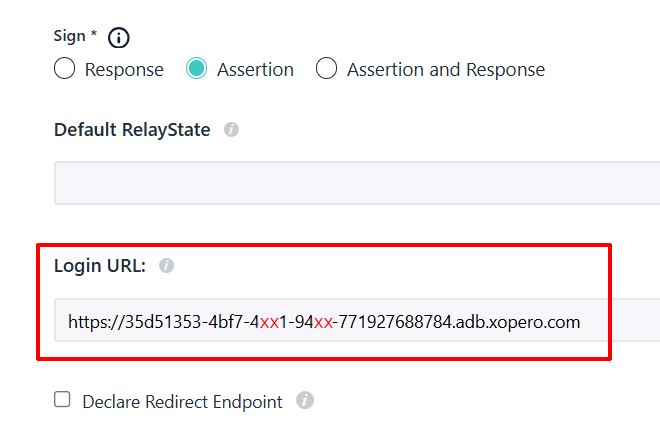The image size is (660, 427).
Task: Click the first red "xx" in the URL
Action: (x=268, y=322)
